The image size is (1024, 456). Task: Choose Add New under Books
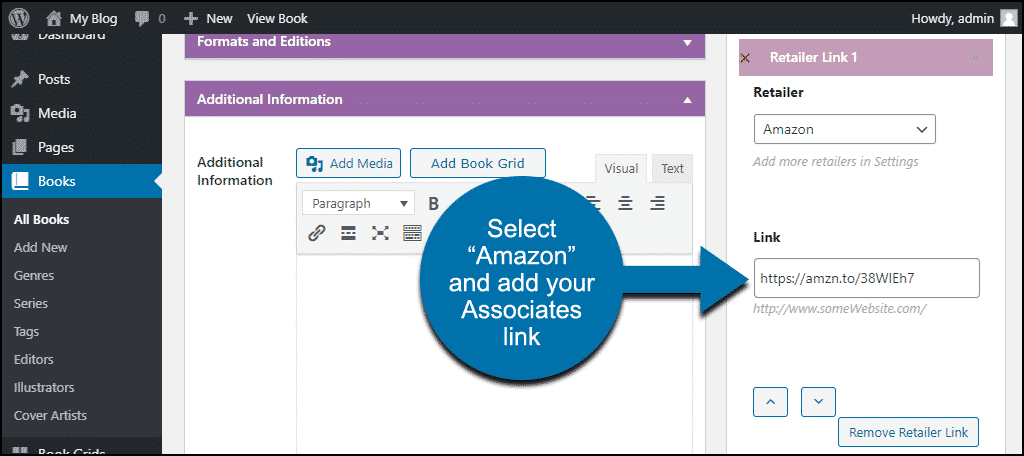(x=40, y=248)
